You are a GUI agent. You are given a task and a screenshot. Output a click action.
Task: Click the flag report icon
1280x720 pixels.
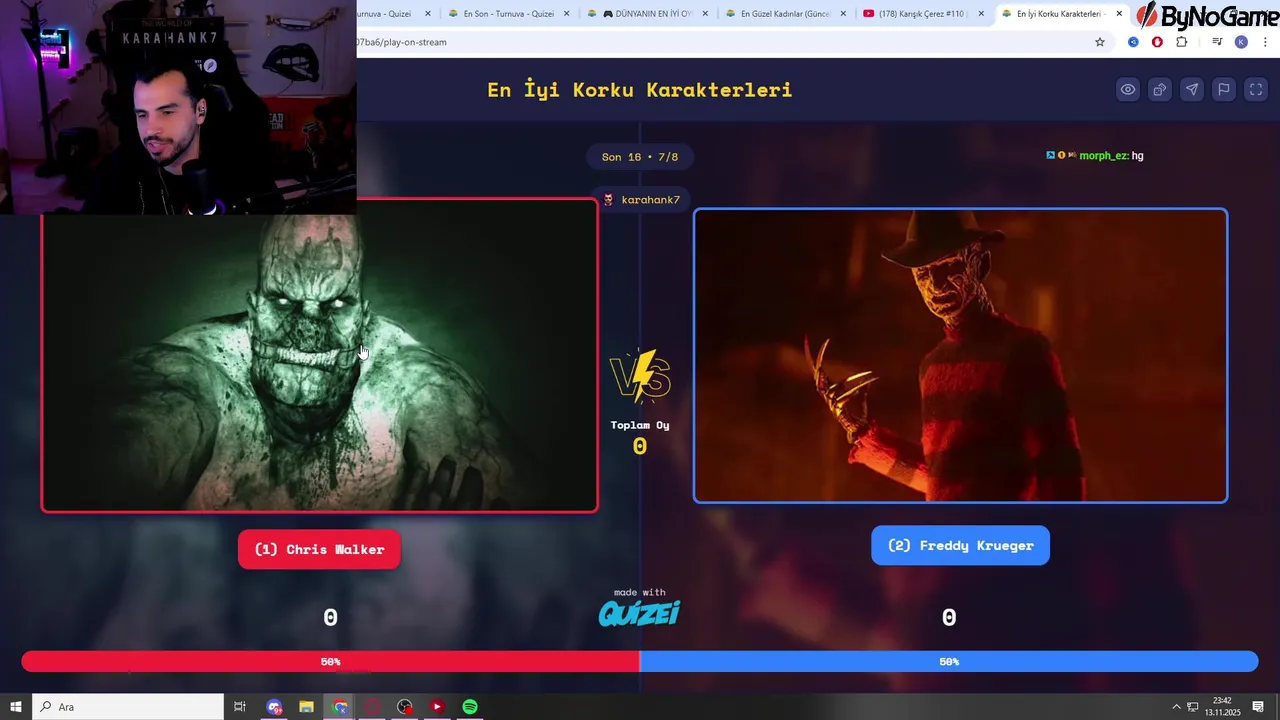(x=1224, y=89)
